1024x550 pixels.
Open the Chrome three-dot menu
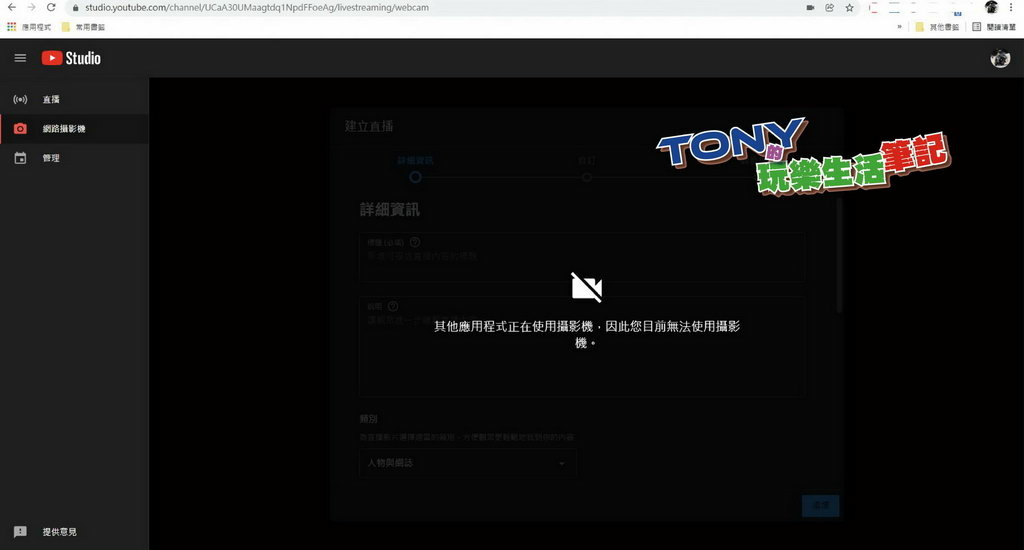[x=1011, y=7]
